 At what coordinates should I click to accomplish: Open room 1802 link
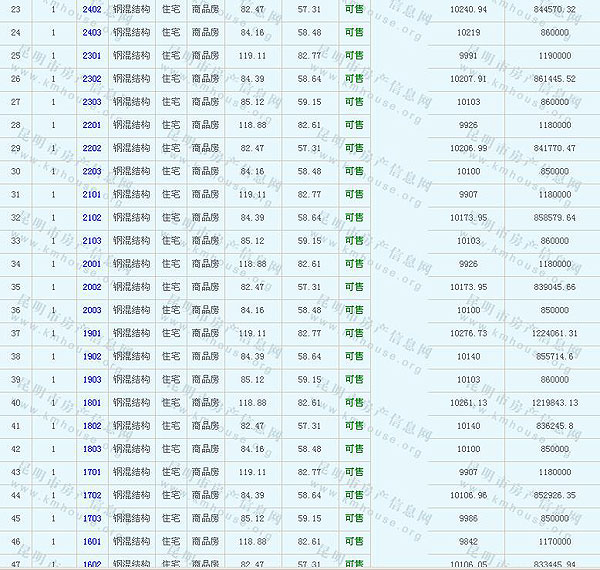click(91, 426)
